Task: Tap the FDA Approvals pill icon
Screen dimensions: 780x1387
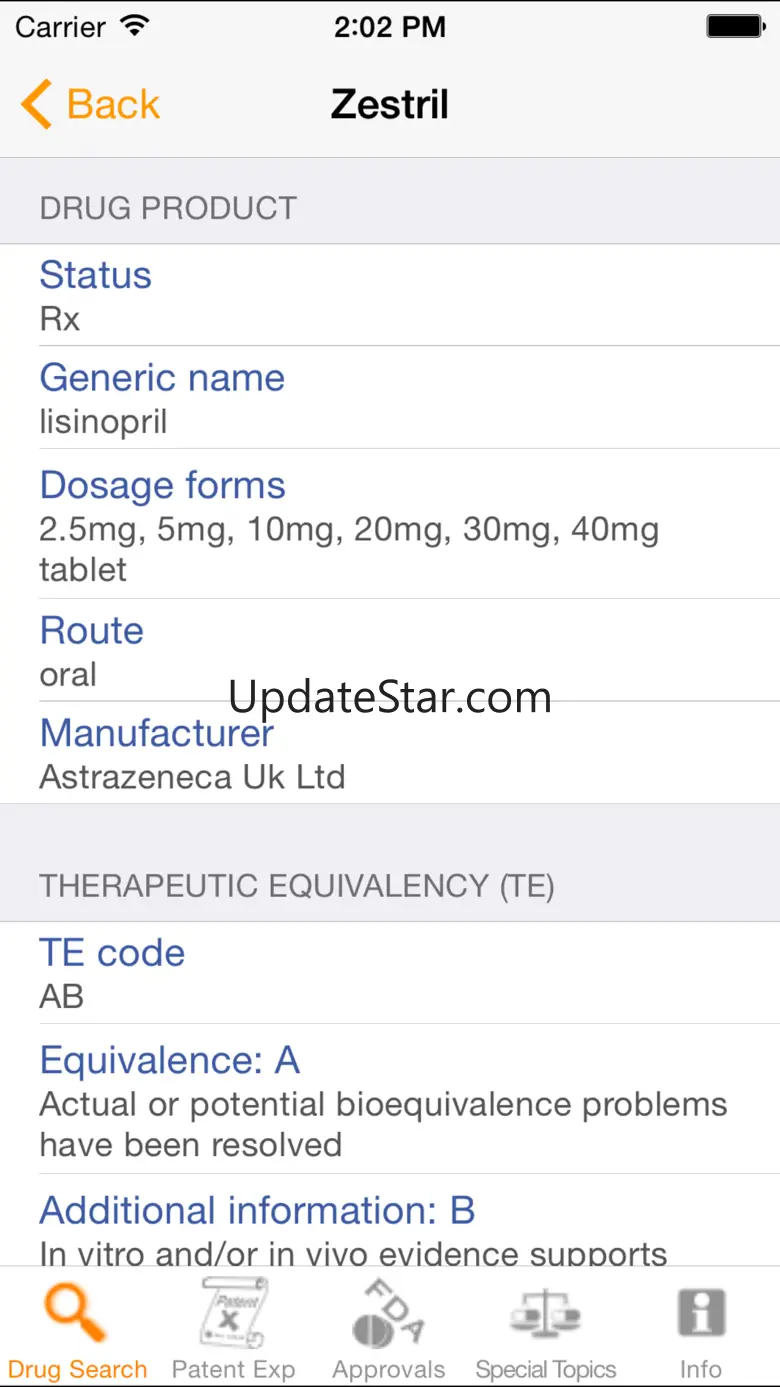Action: (388, 1313)
